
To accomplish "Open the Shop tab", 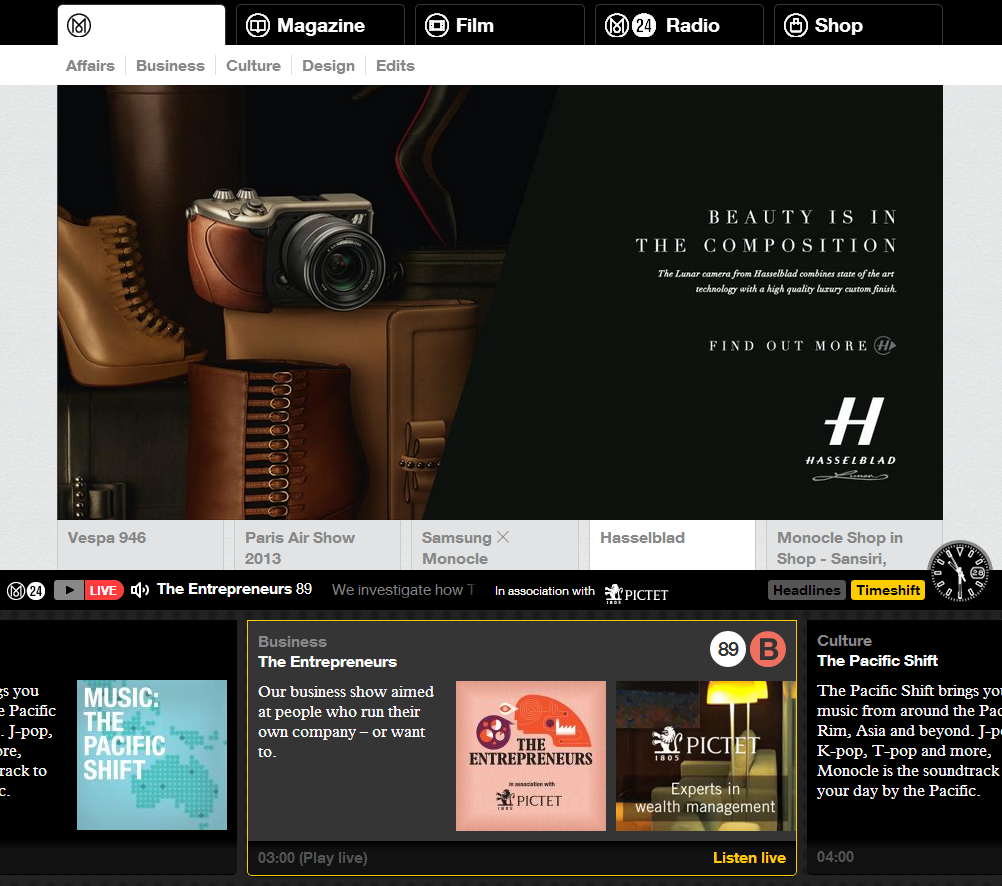I will [857, 25].
